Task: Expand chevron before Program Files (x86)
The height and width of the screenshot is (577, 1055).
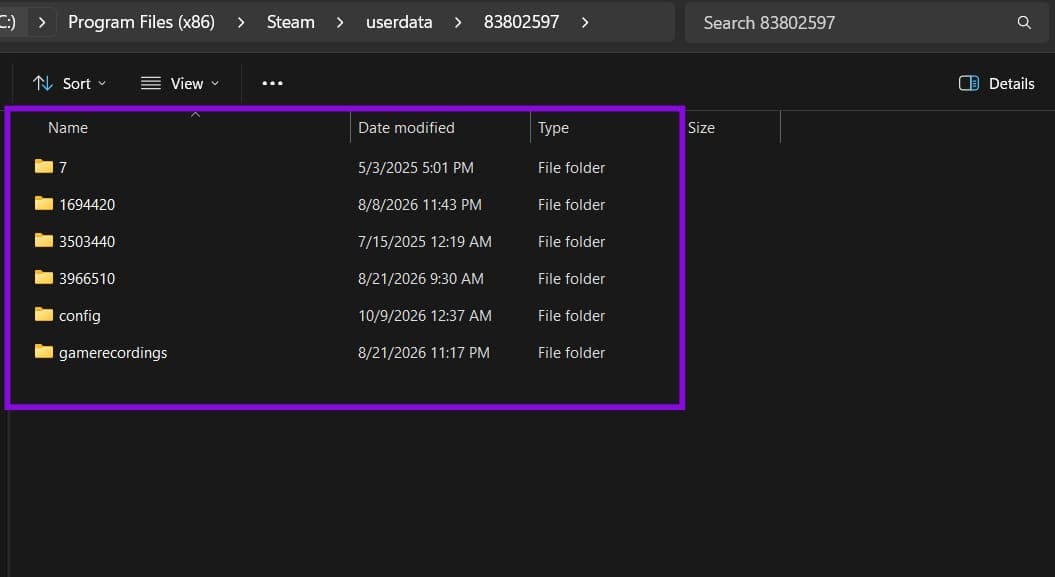Action: click(42, 22)
